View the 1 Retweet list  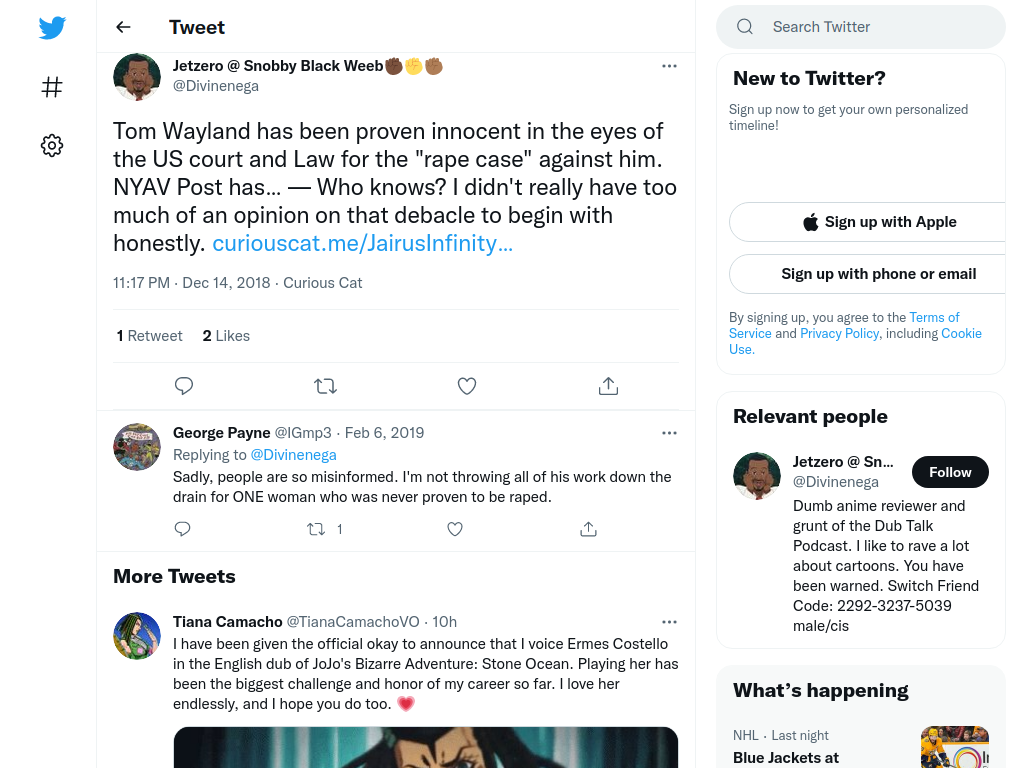tap(150, 336)
